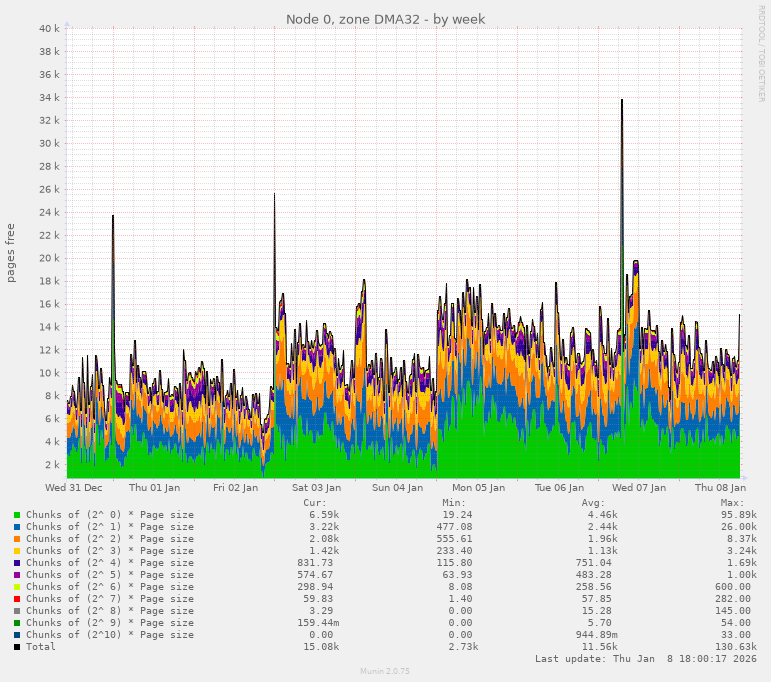Click the 'Min:' column header
The image size is (771, 682).
[454, 503]
